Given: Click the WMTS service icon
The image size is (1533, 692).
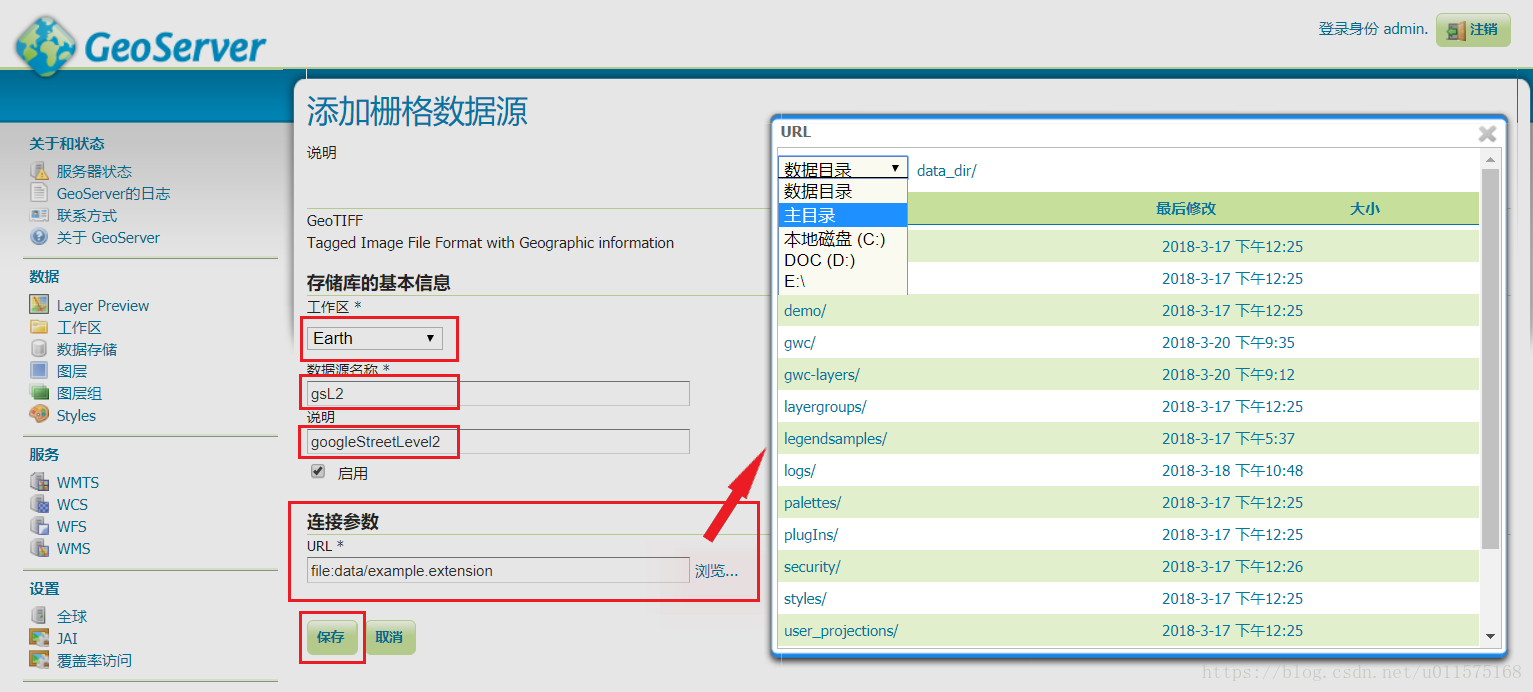Looking at the screenshot, I should pos(39,482).
